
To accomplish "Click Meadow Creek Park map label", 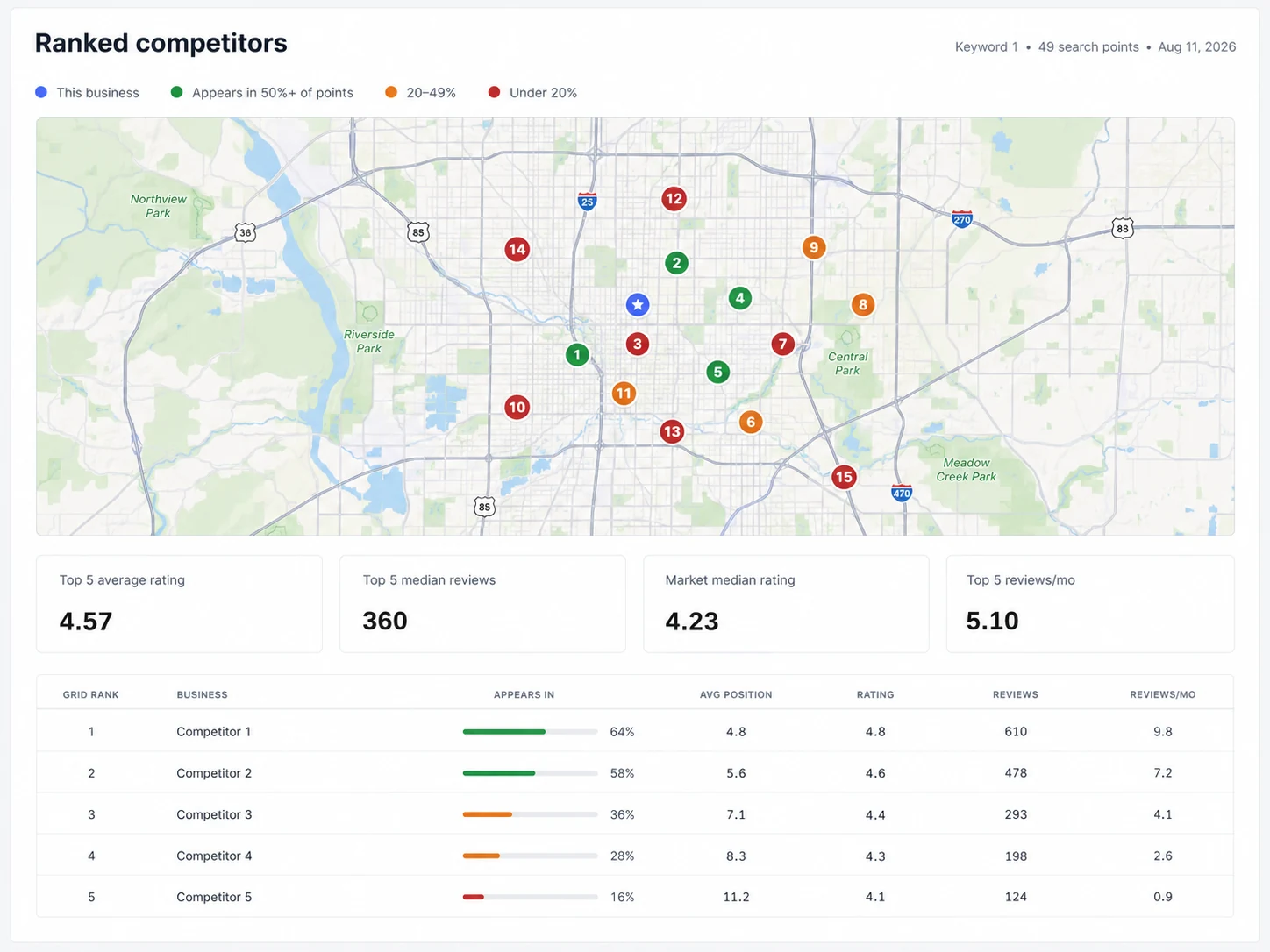I will click(967, 470).
